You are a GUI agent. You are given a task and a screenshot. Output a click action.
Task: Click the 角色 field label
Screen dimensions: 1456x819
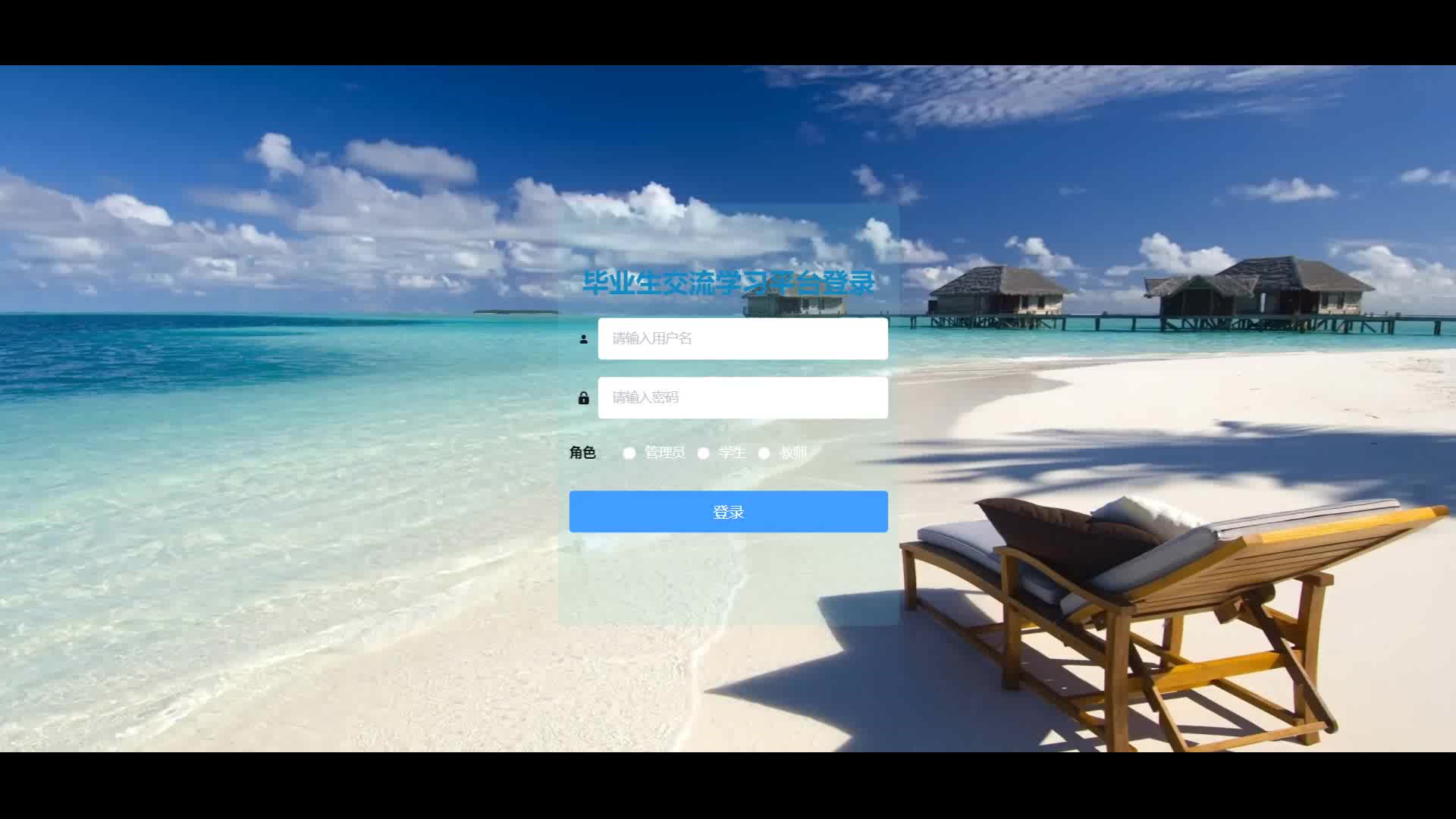click(582, 453)
